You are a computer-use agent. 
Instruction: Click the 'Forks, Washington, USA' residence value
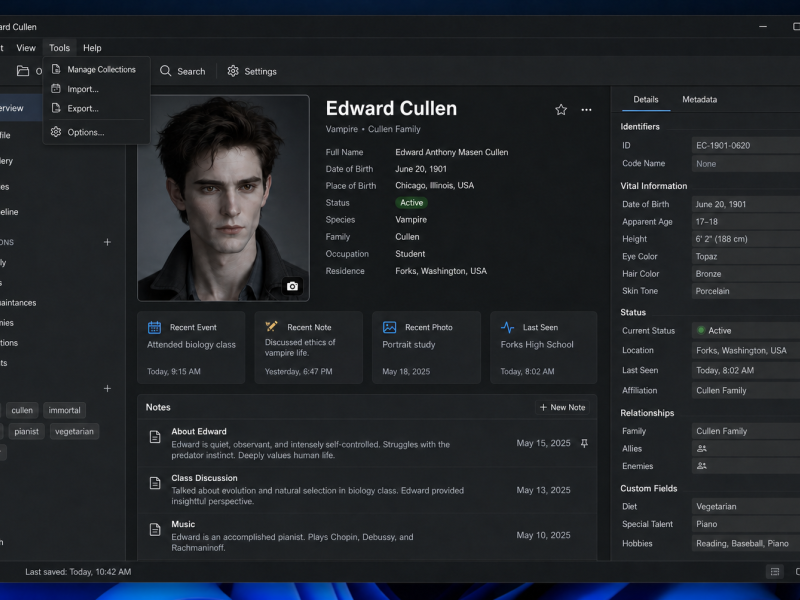click(441, 271)
